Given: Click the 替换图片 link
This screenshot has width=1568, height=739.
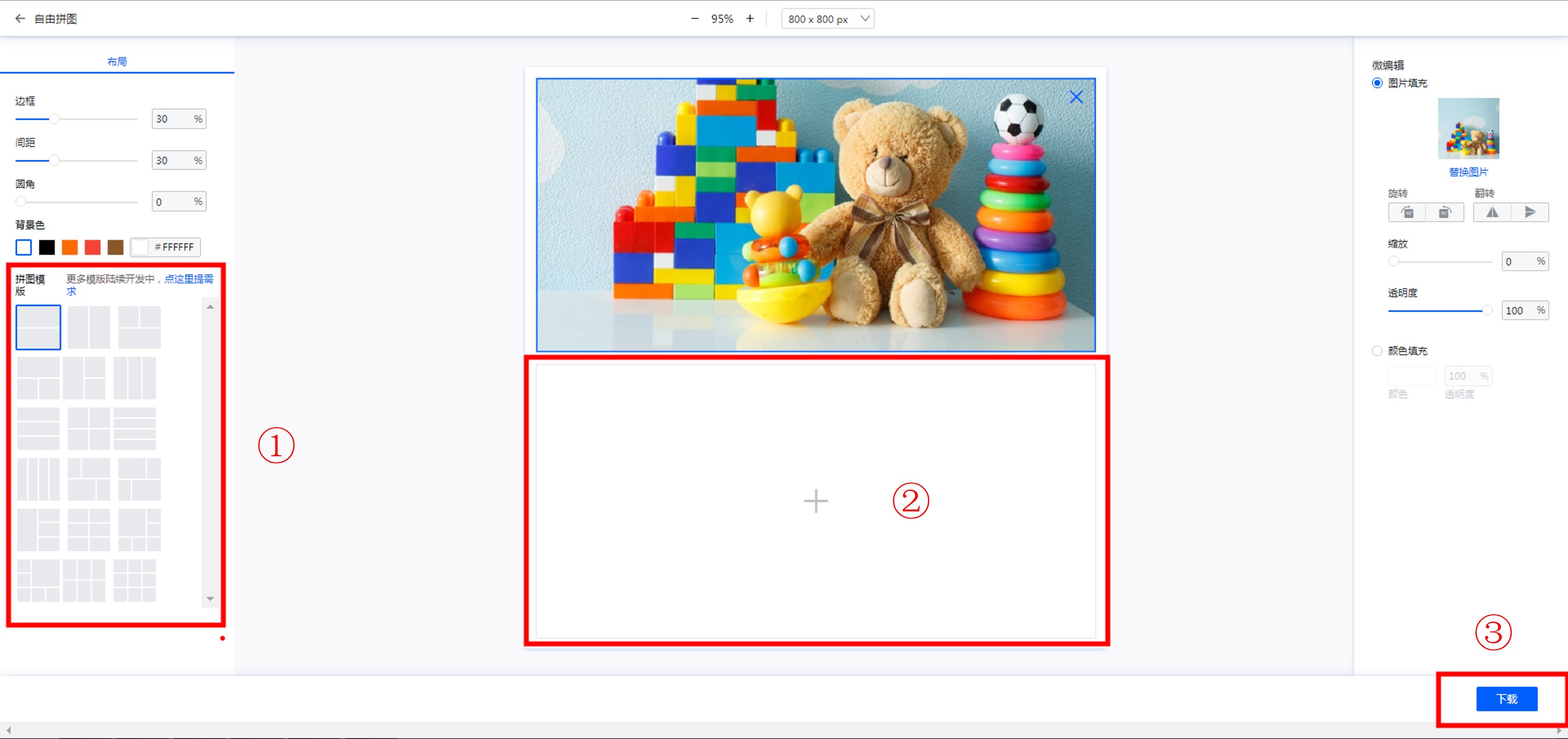Looking at the screenshot, I should pyautogui.click(x=1468, y=172).
